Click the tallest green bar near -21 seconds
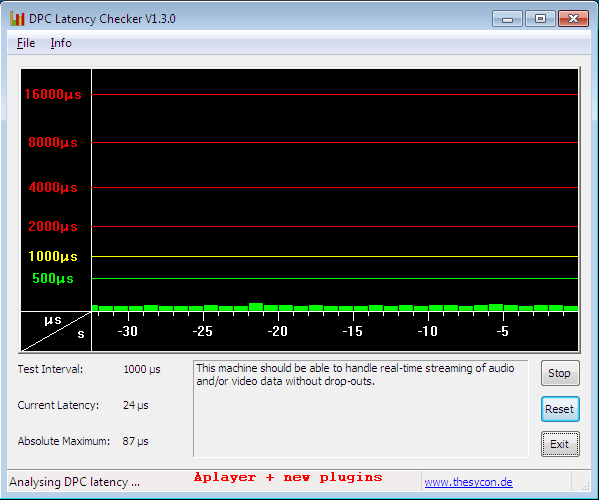599x500 pixels. point(256,307)
